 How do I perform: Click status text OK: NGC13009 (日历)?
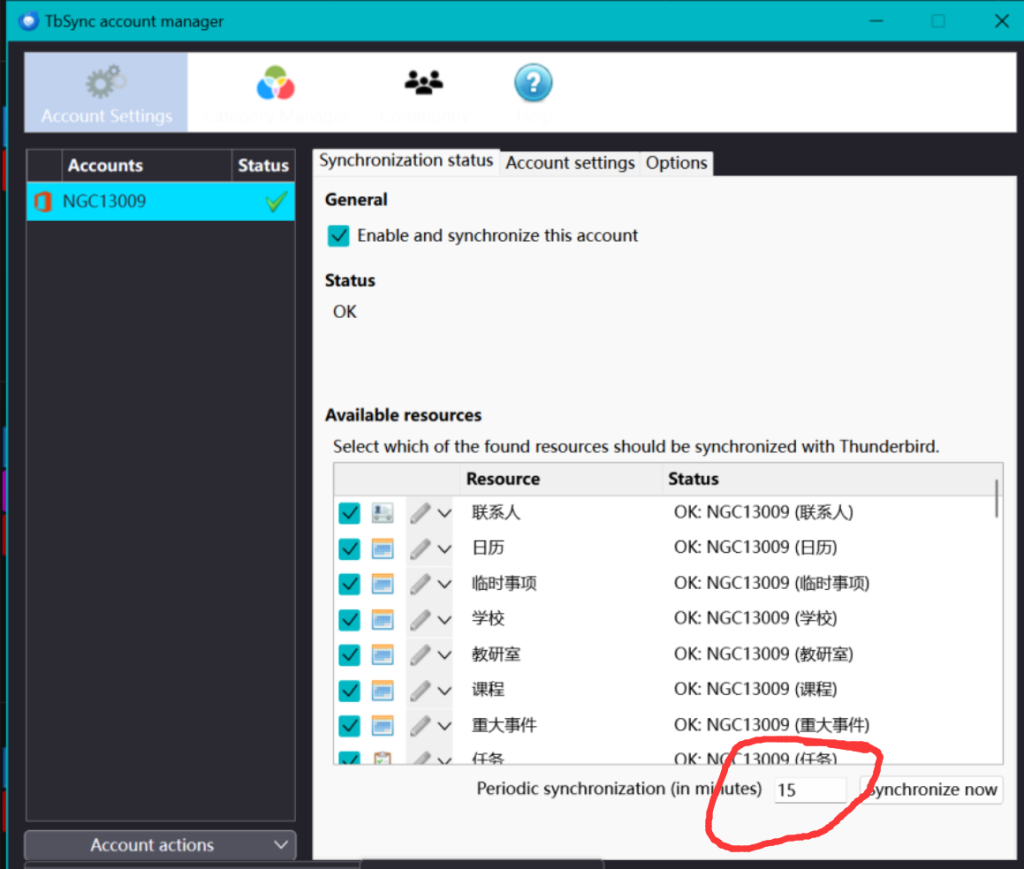[756, 547]
